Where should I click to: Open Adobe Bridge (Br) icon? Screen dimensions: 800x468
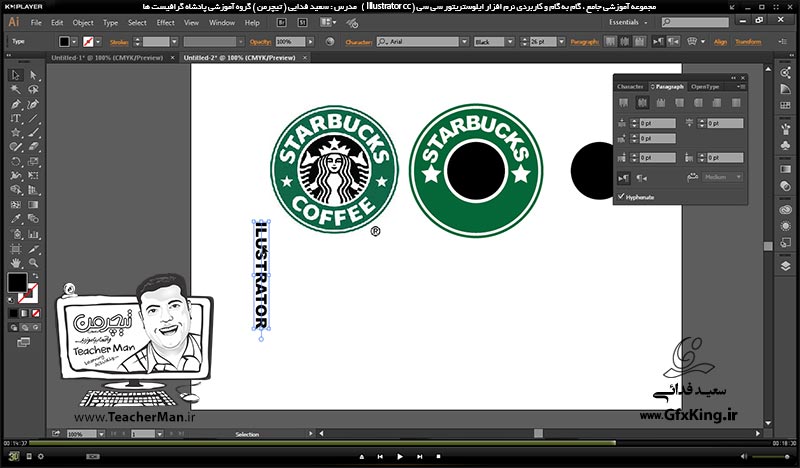coord(281,22)
